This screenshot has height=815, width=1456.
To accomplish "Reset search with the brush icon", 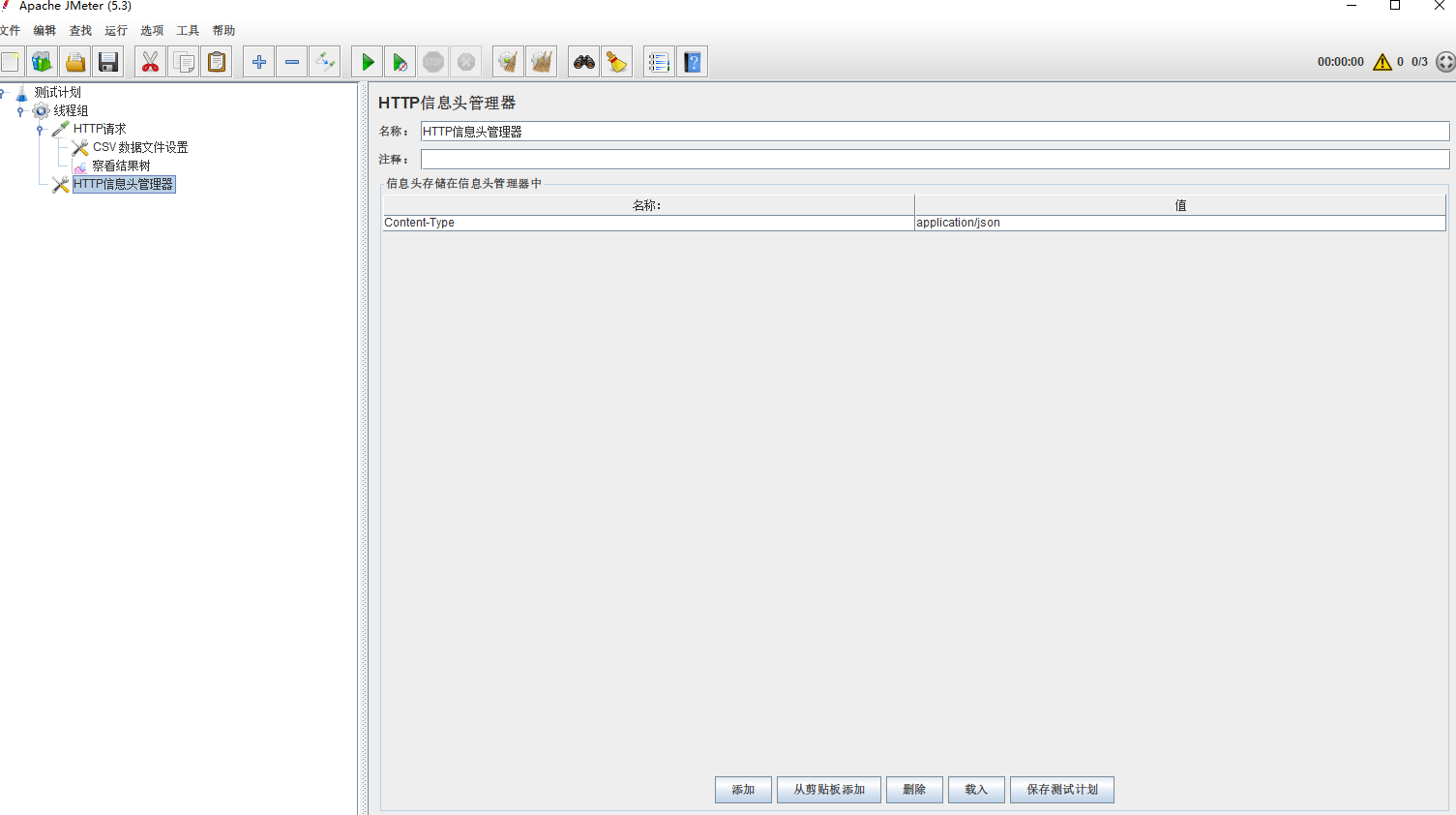I will (616, 62).
